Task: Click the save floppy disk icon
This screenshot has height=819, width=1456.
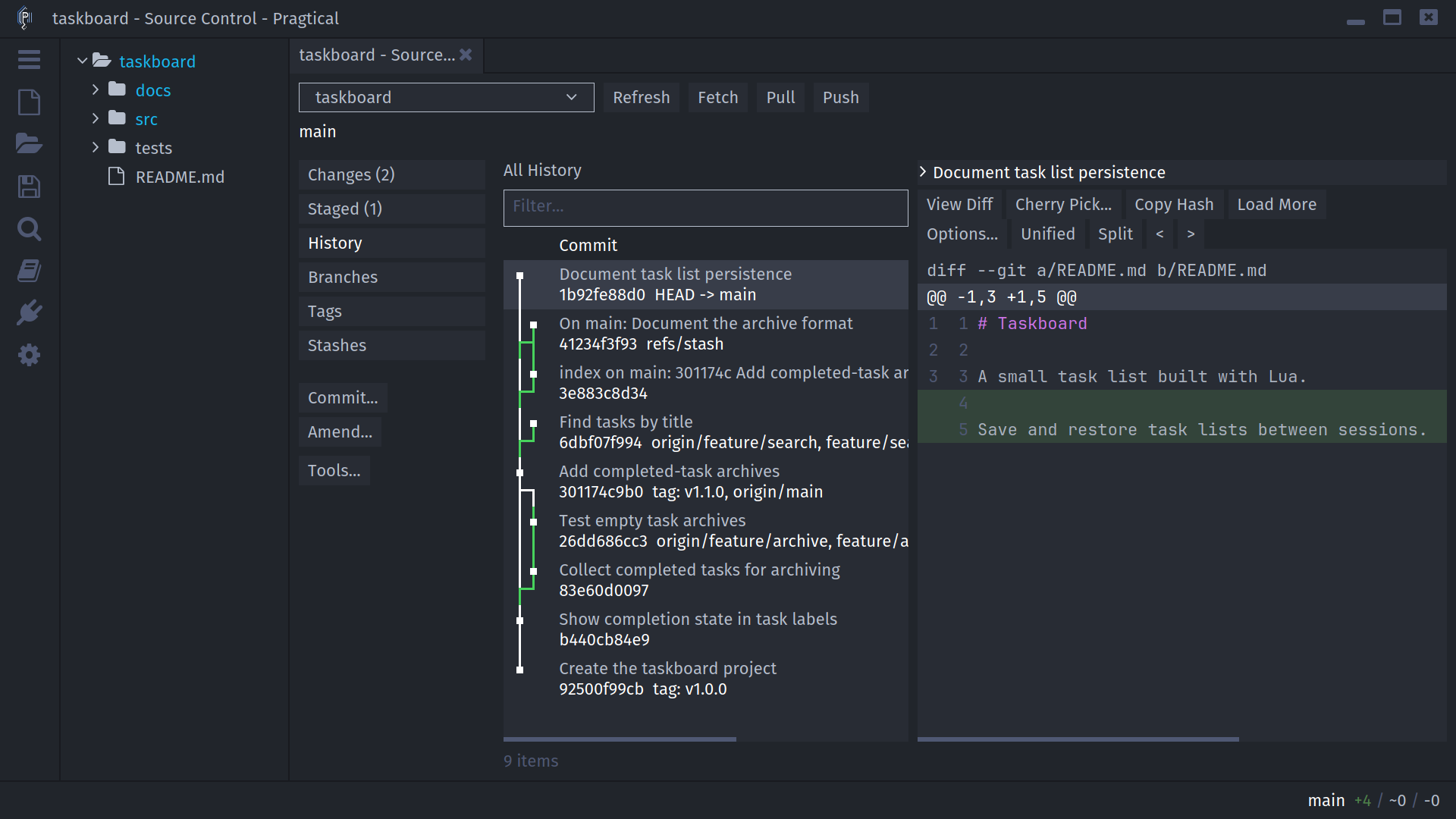Action: tap(29, 187)
